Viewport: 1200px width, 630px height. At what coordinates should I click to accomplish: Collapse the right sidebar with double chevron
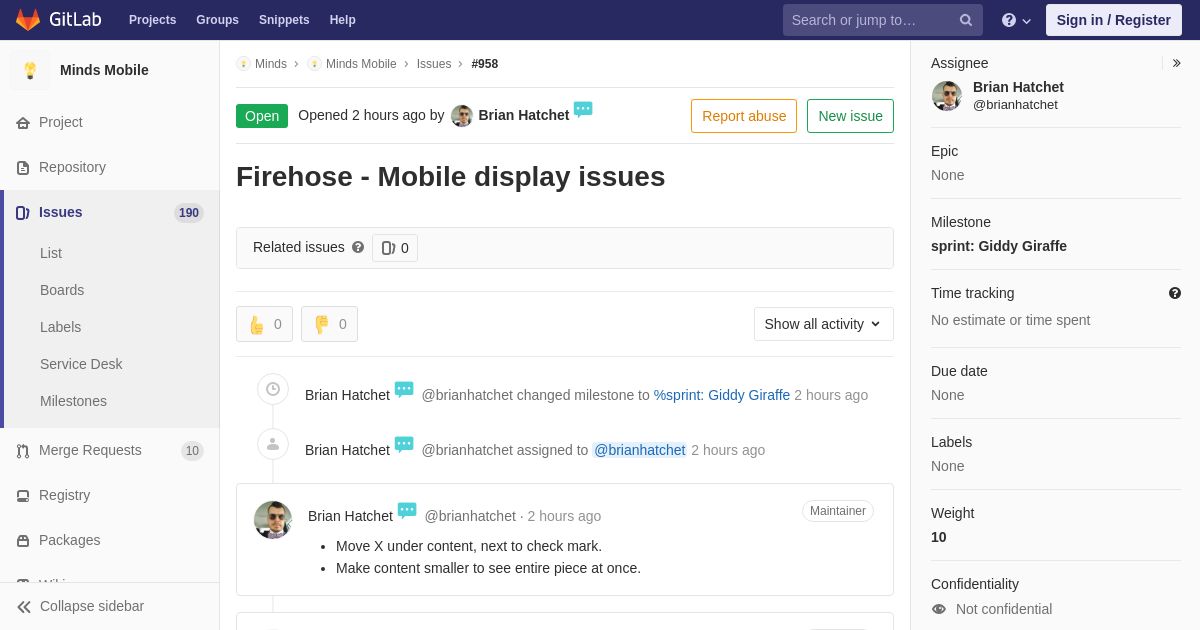coord(1177,63)
